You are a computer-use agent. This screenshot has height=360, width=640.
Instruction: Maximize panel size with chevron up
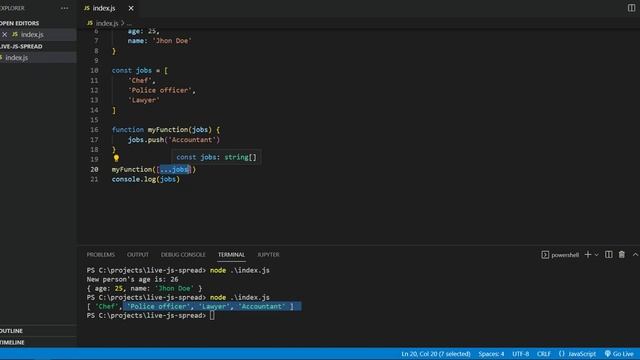point(635,255)
